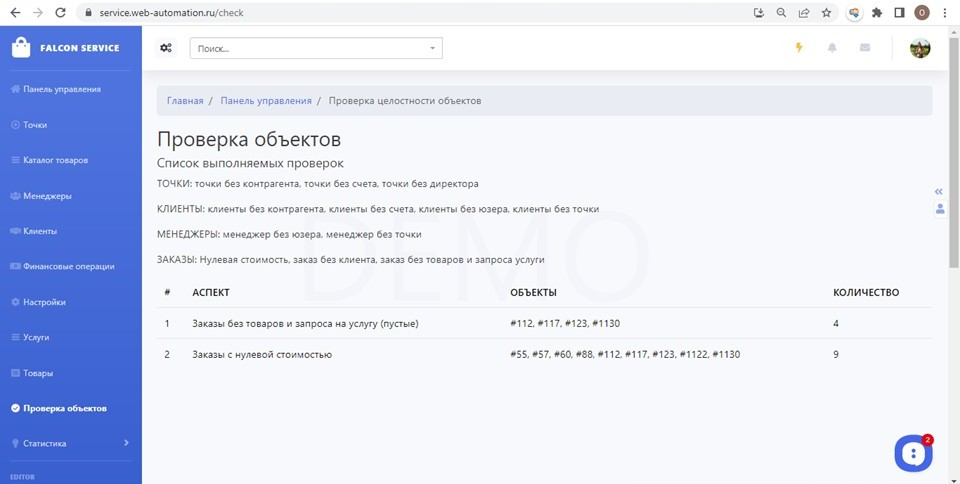
Task: Open the notifications bell icon
Action: tap(831, 48)
